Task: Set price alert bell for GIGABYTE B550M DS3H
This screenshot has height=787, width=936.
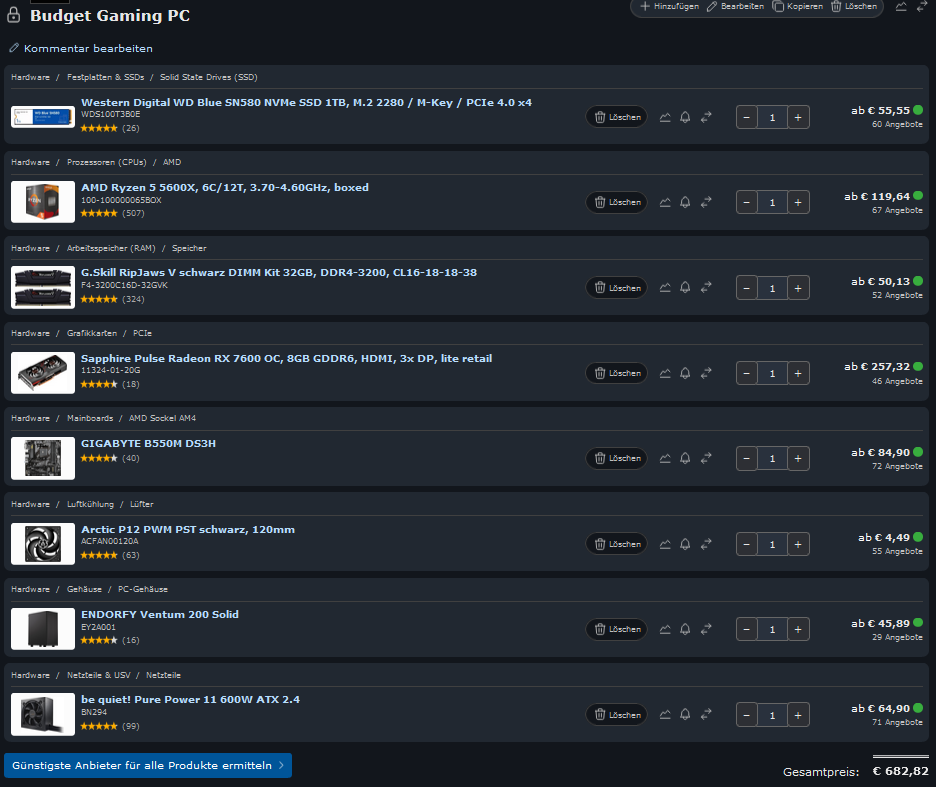Action: [x=685, y=458]
